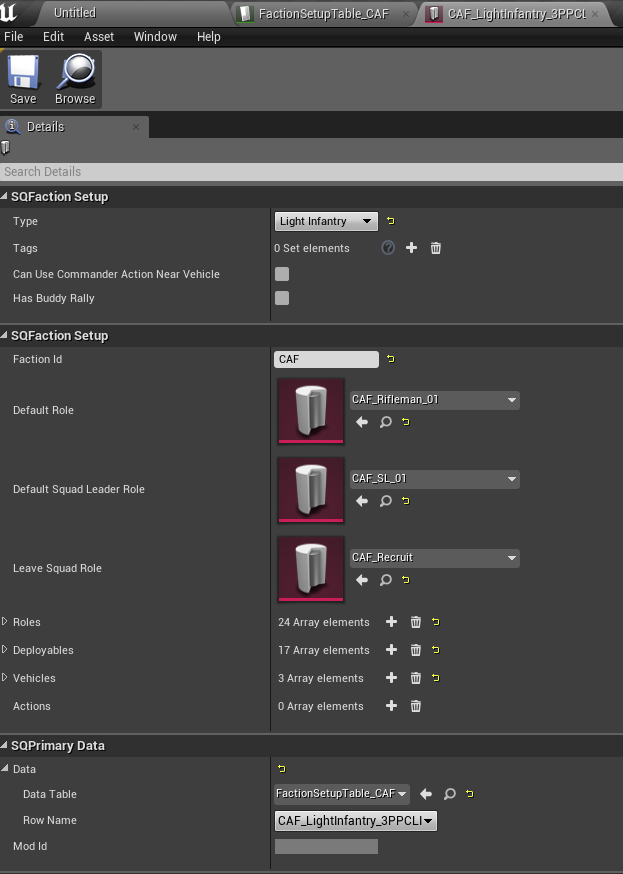Expand the Roles array section
Screen dimensions: 623x874
click(x=5, y=622)
